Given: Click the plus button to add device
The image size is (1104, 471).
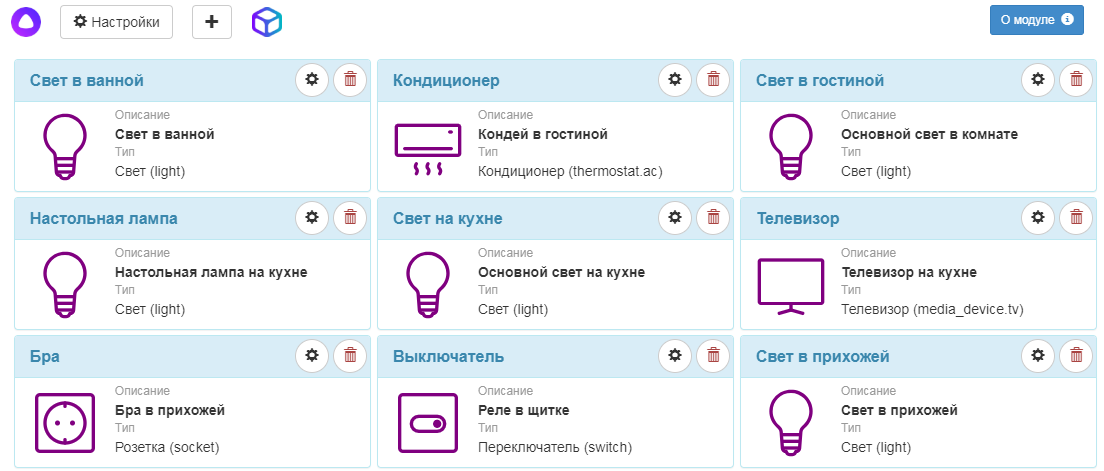Looking at the screenshot, I should pyautogui.click(x=212, y=21).
